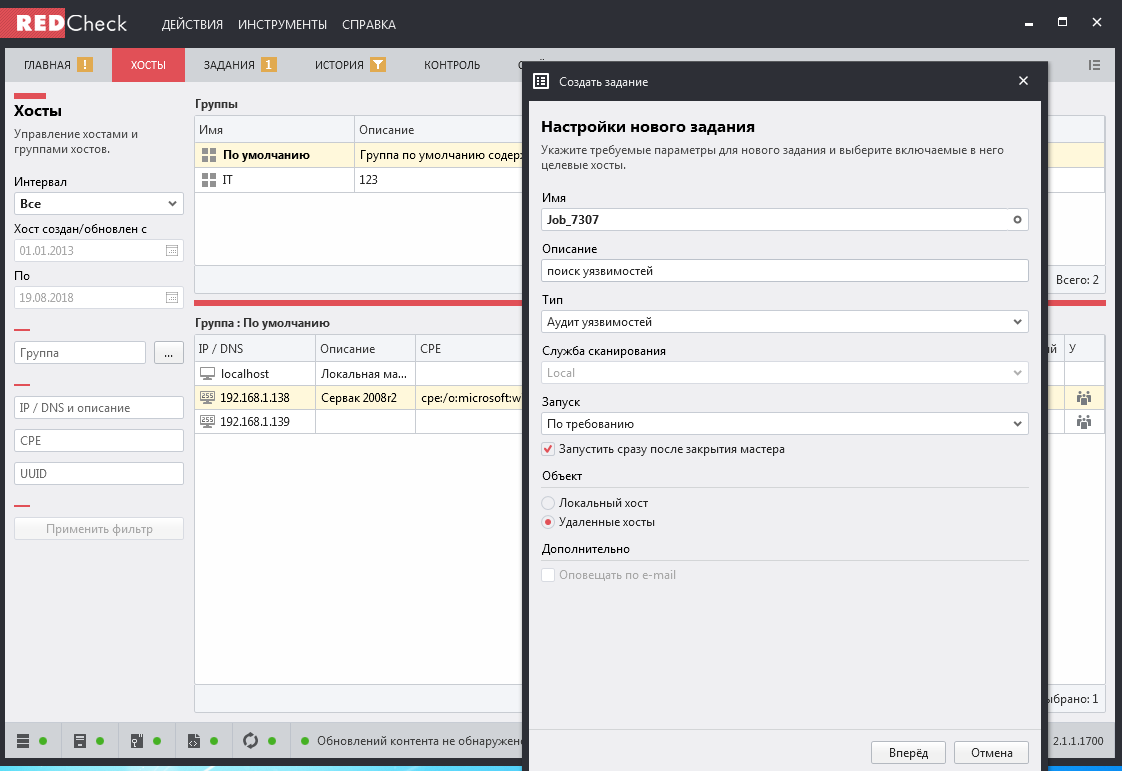Click the Создать задание dialog title icon
Image resolution: width=1122 pixels, height=771 pixels.
coord(541,81)
